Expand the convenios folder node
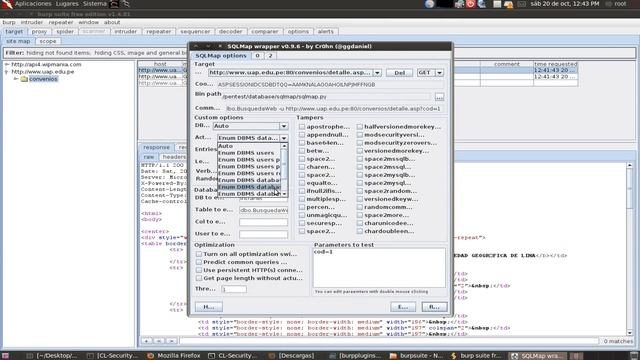Viewport: 640px width, 360px height. click(16, 79)
